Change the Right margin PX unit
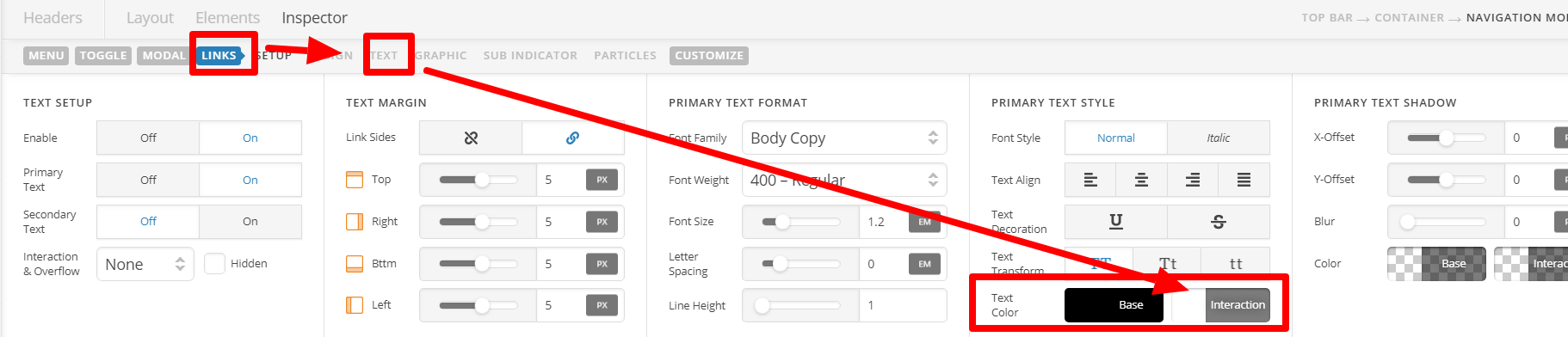Viewport: 1568px width, 337px height. pos(602,222)
